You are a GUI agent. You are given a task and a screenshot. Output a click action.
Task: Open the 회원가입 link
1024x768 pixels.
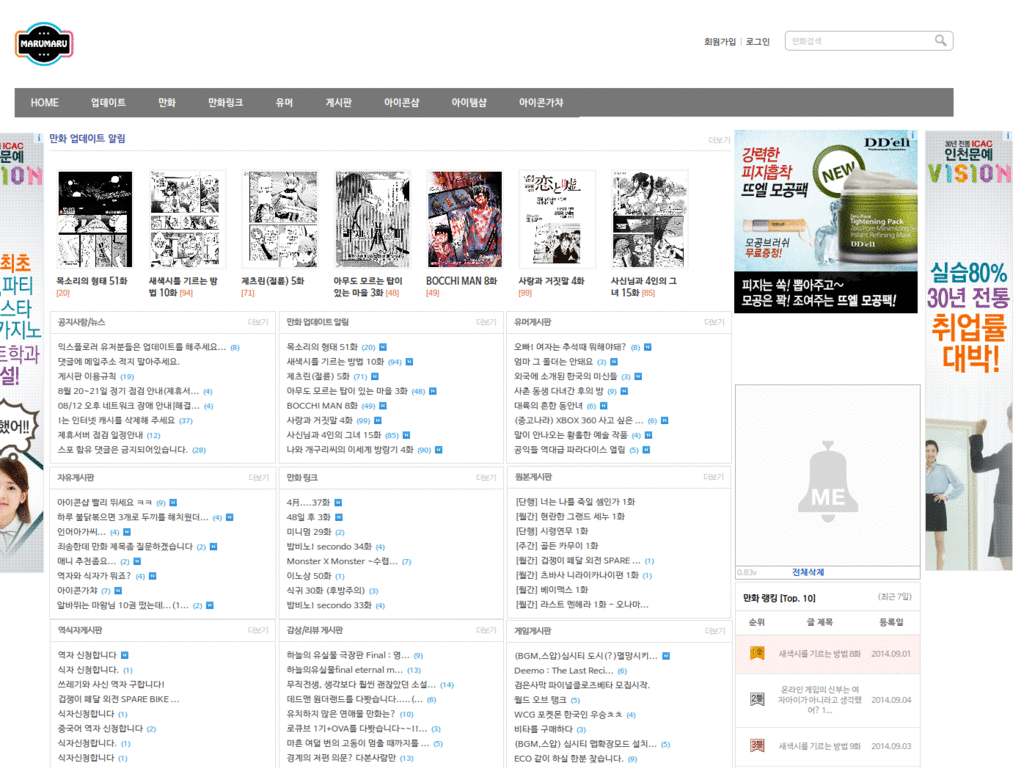click(x=719, y=42)
